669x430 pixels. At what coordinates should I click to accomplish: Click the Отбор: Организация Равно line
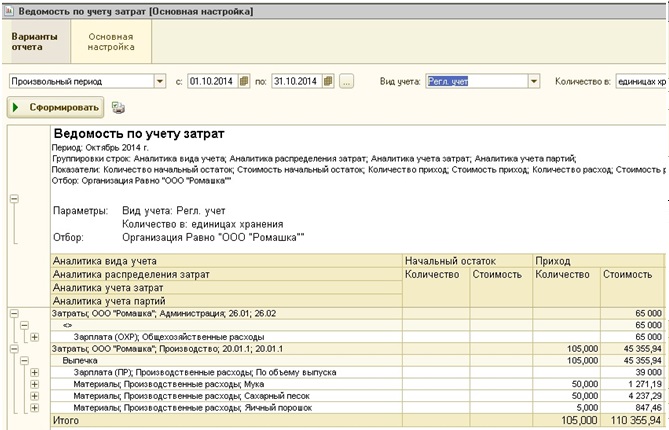tap(141, 181)
